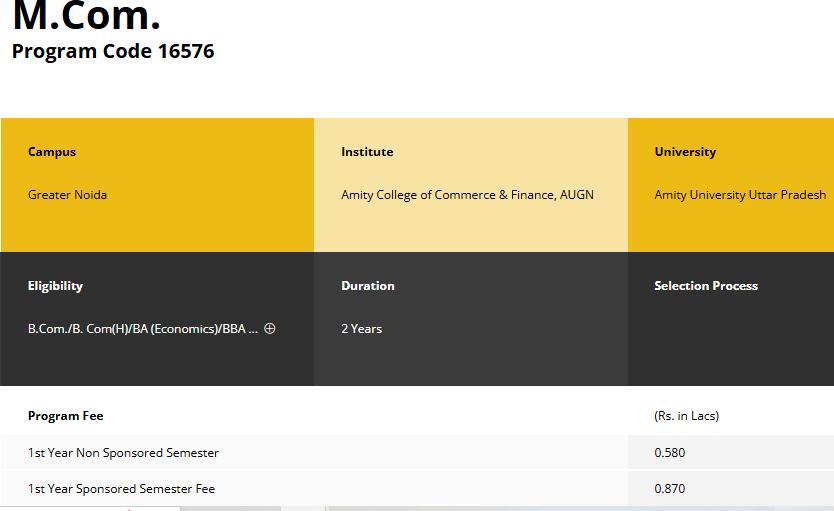Select the 2 Years duration value

coord(361,329)
